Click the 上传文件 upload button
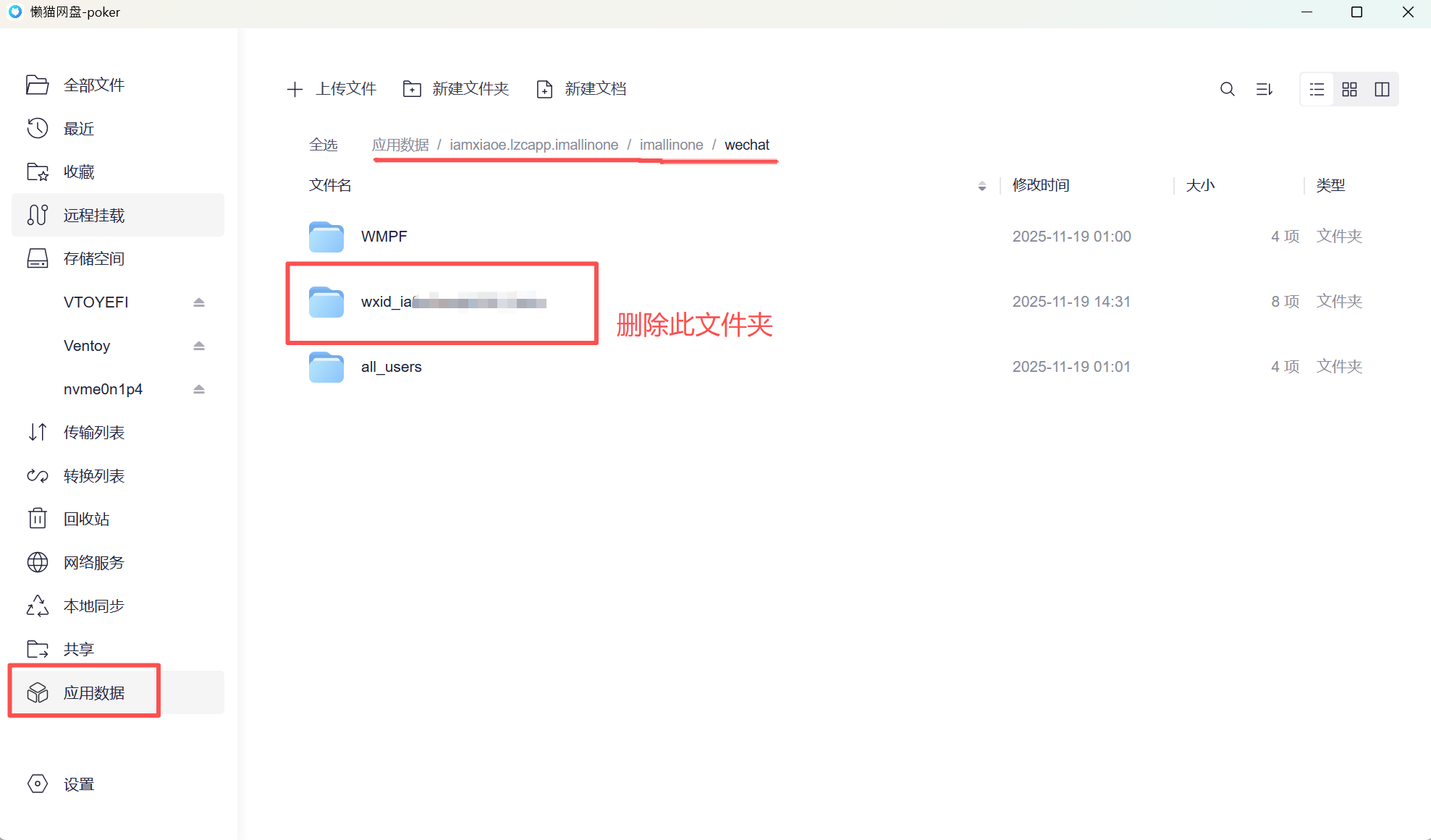The width and height of the screenshot is (1431, 840). (332, 89)
